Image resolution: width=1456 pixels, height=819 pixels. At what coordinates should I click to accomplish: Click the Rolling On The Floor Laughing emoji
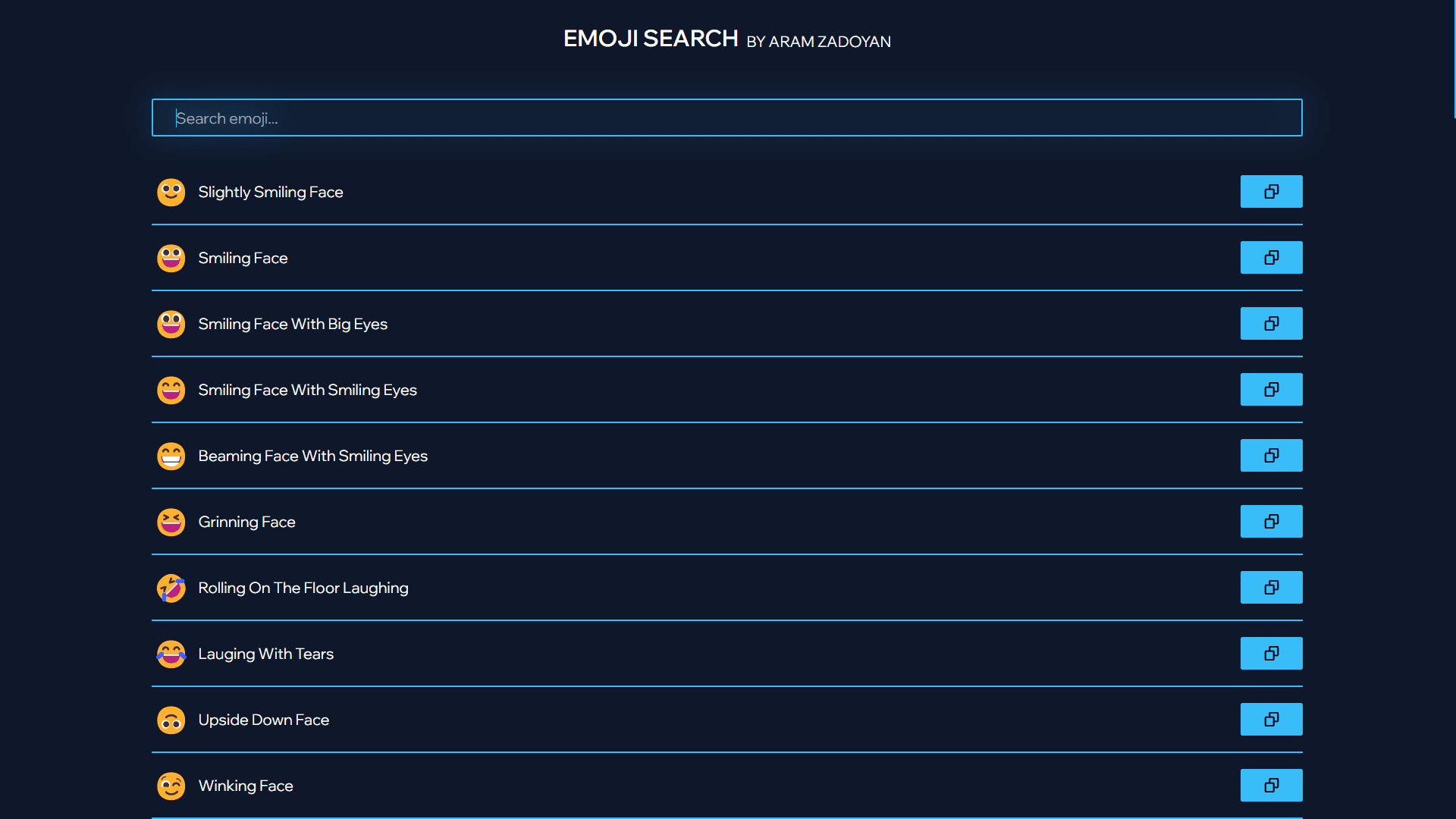pos(172,587)
